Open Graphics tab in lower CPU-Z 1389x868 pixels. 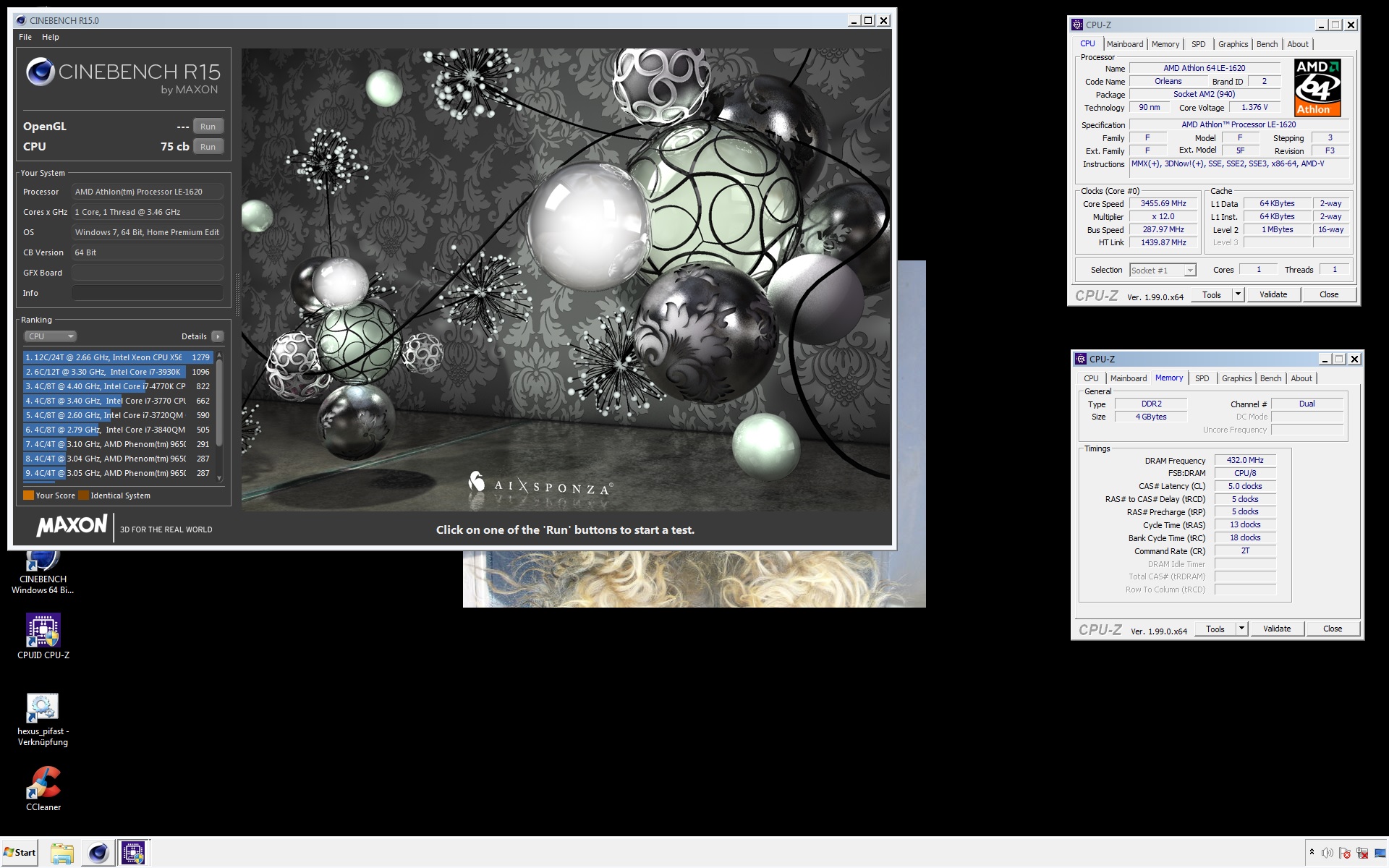point(1236,378)
